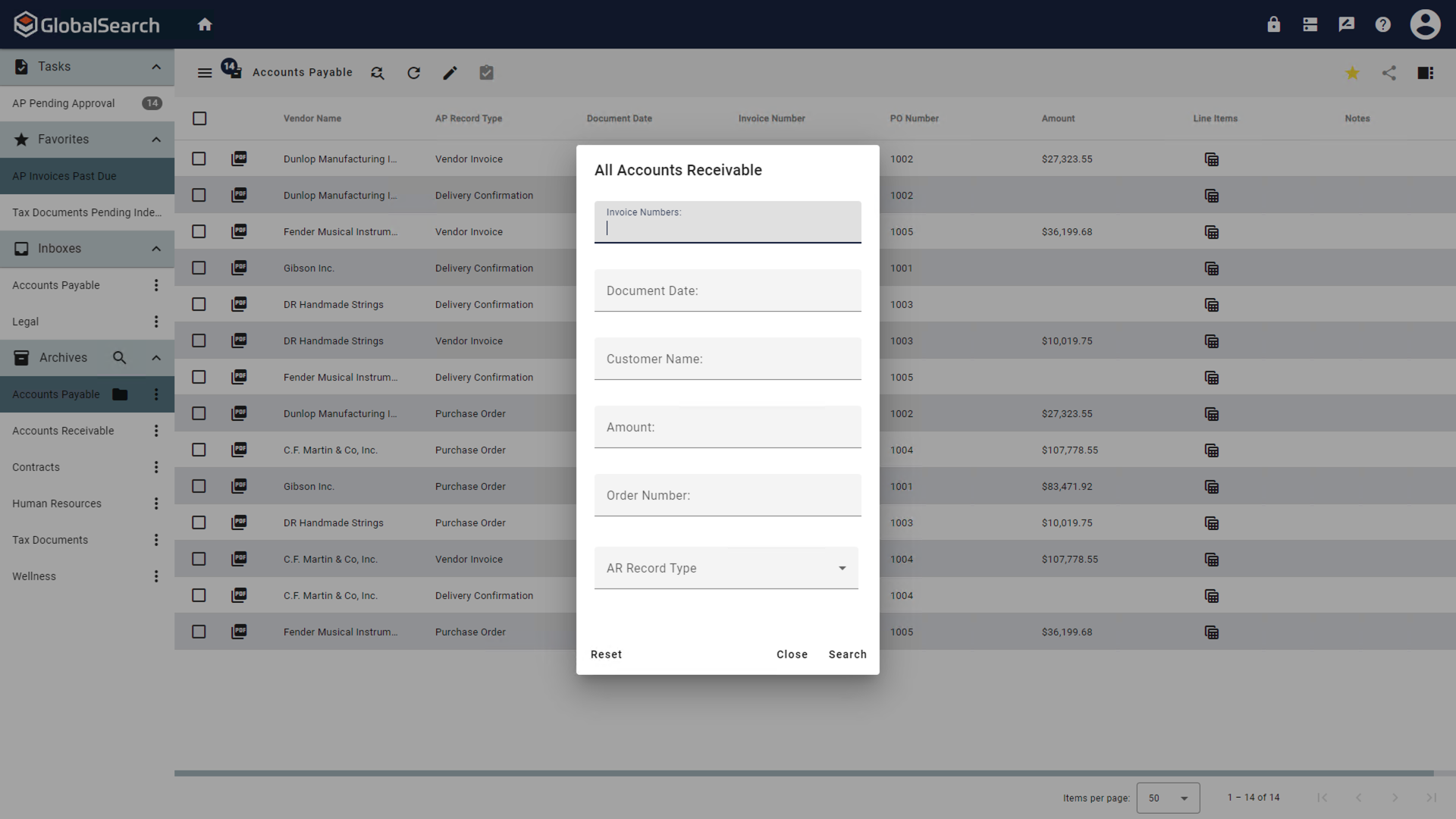Click the Reset button in dialog
The image size is (1456, 819).
pos(606,654)
